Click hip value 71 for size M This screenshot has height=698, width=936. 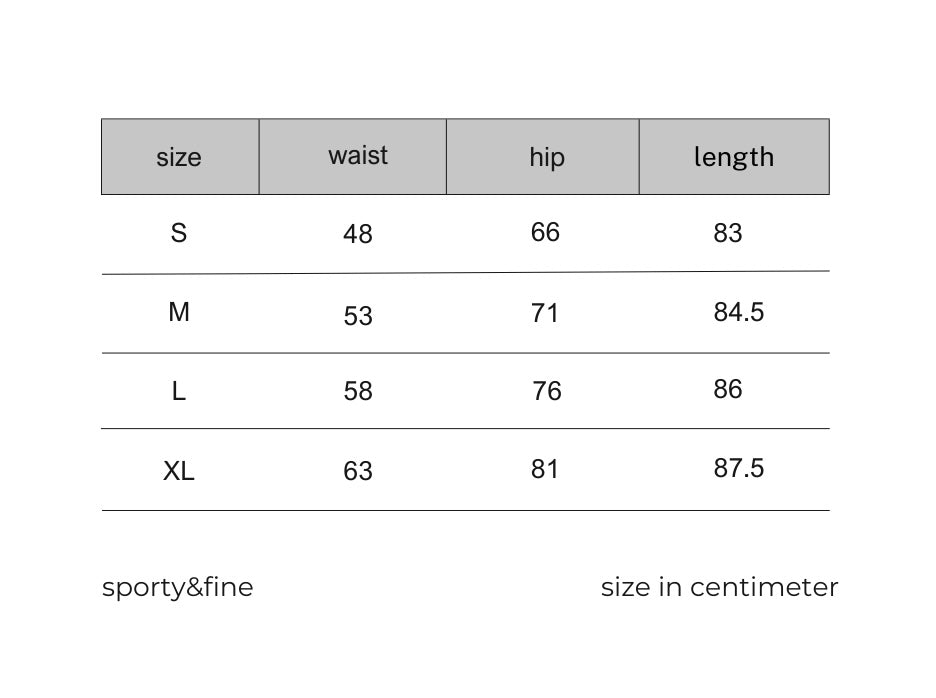click(545, 313)
